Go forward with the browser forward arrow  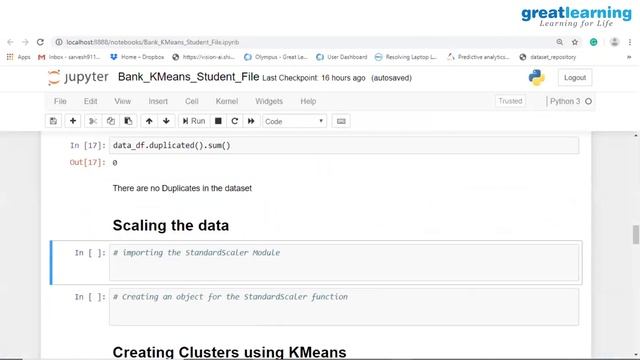click(25, 42)
